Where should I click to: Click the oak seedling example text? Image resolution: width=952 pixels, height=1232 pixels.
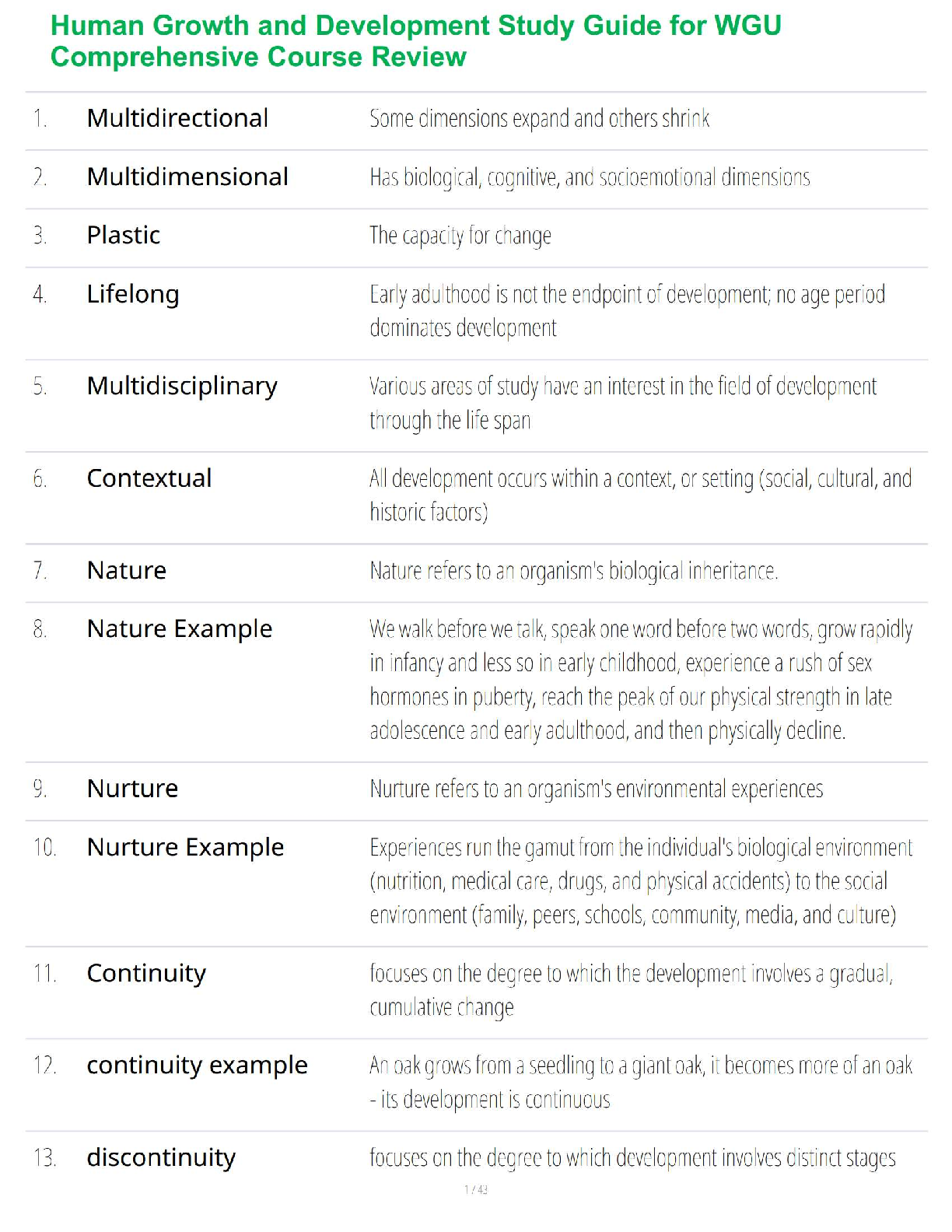pos(640,1082)
